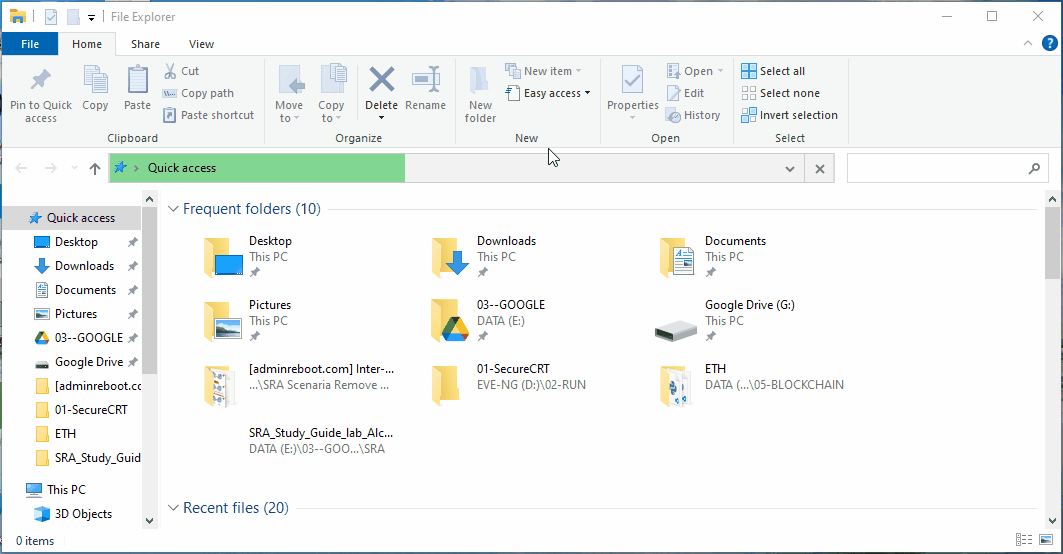The width and height of the screenshot is (1063, 554).
Task: Click the History ribbon button
Action: [x=694, y=115]
